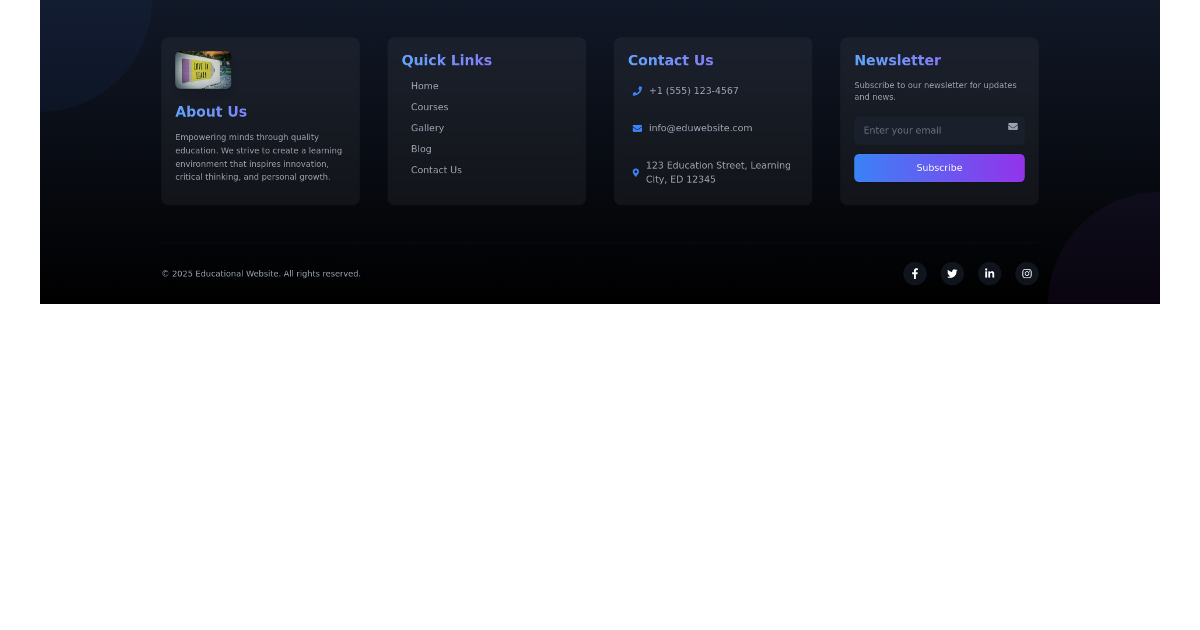The height and width of the screenshot is (630, 1200).
Task: Click the 2025 copyright notice text
Action: coord(261,273)
